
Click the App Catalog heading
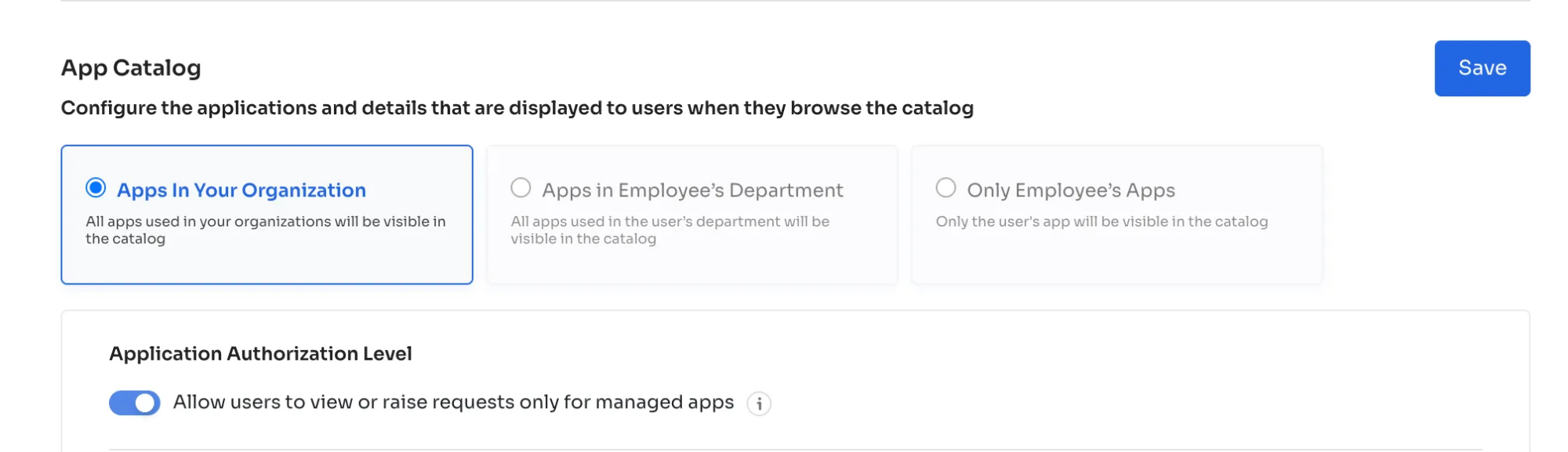(x=131, y=68)
